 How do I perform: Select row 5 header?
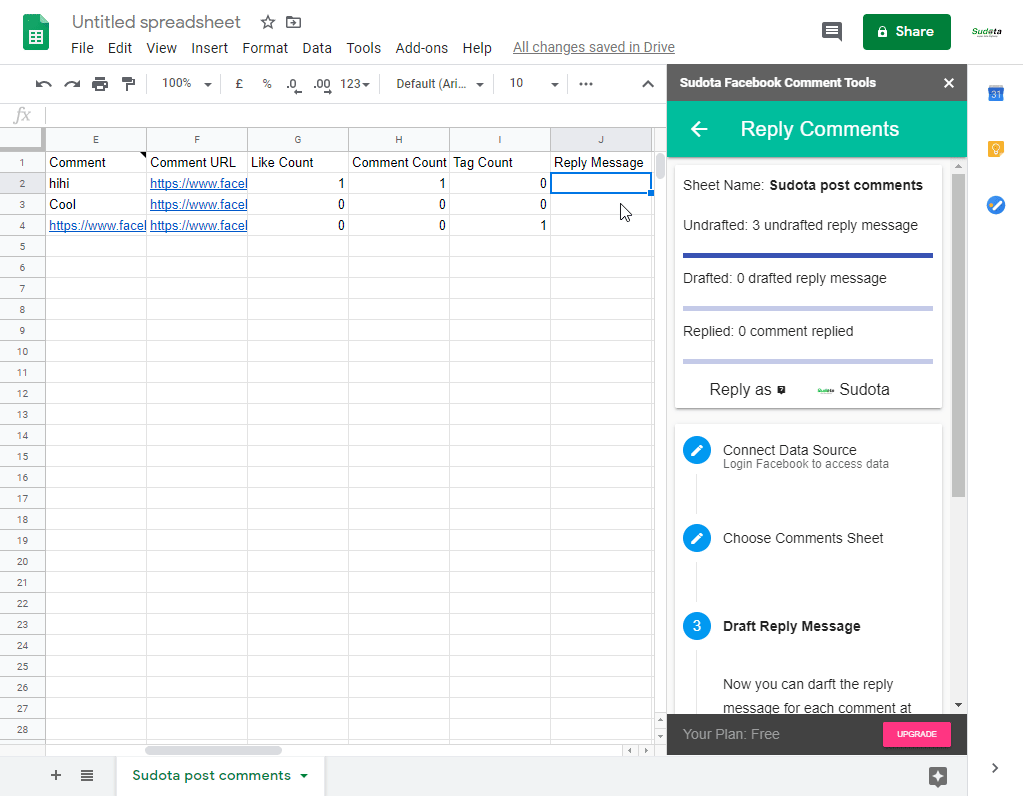point(22,247)
